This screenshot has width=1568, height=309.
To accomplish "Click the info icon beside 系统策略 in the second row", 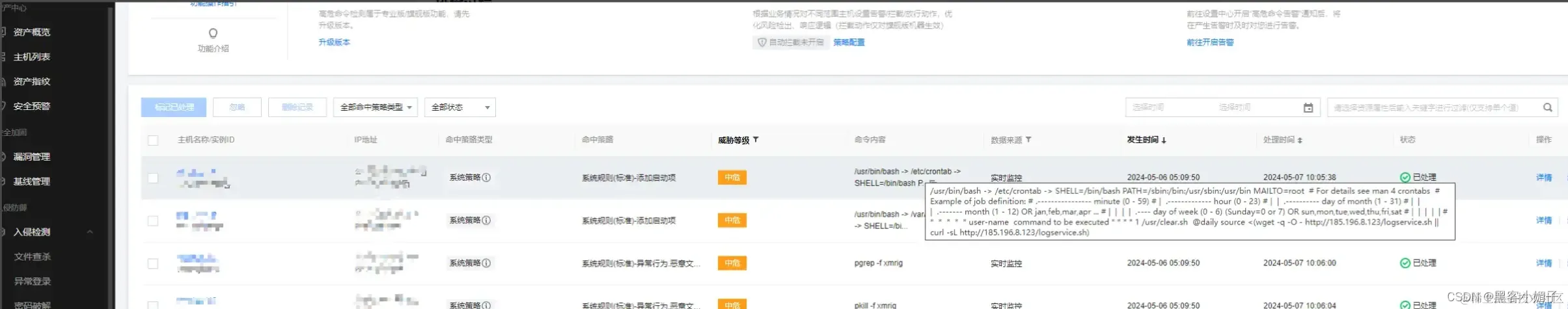I will pyautogui.click(x=486, y=221).
